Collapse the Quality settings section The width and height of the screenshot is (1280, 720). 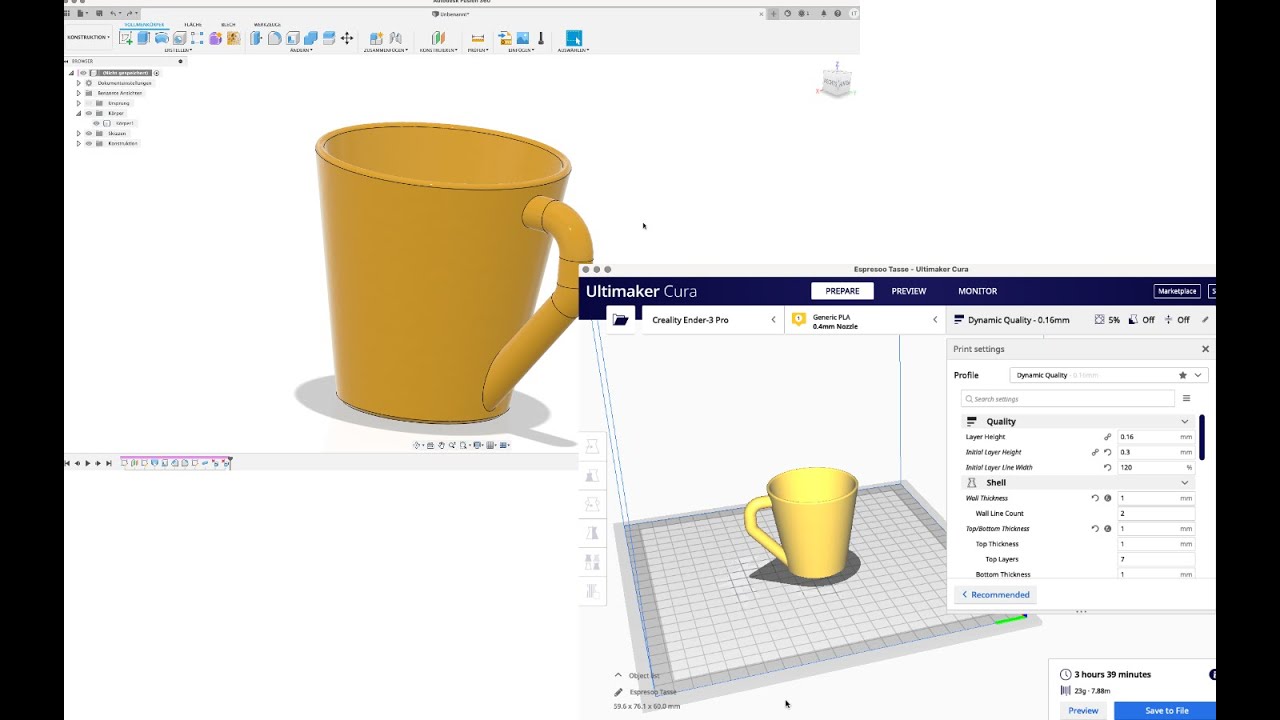[1185, 421]
